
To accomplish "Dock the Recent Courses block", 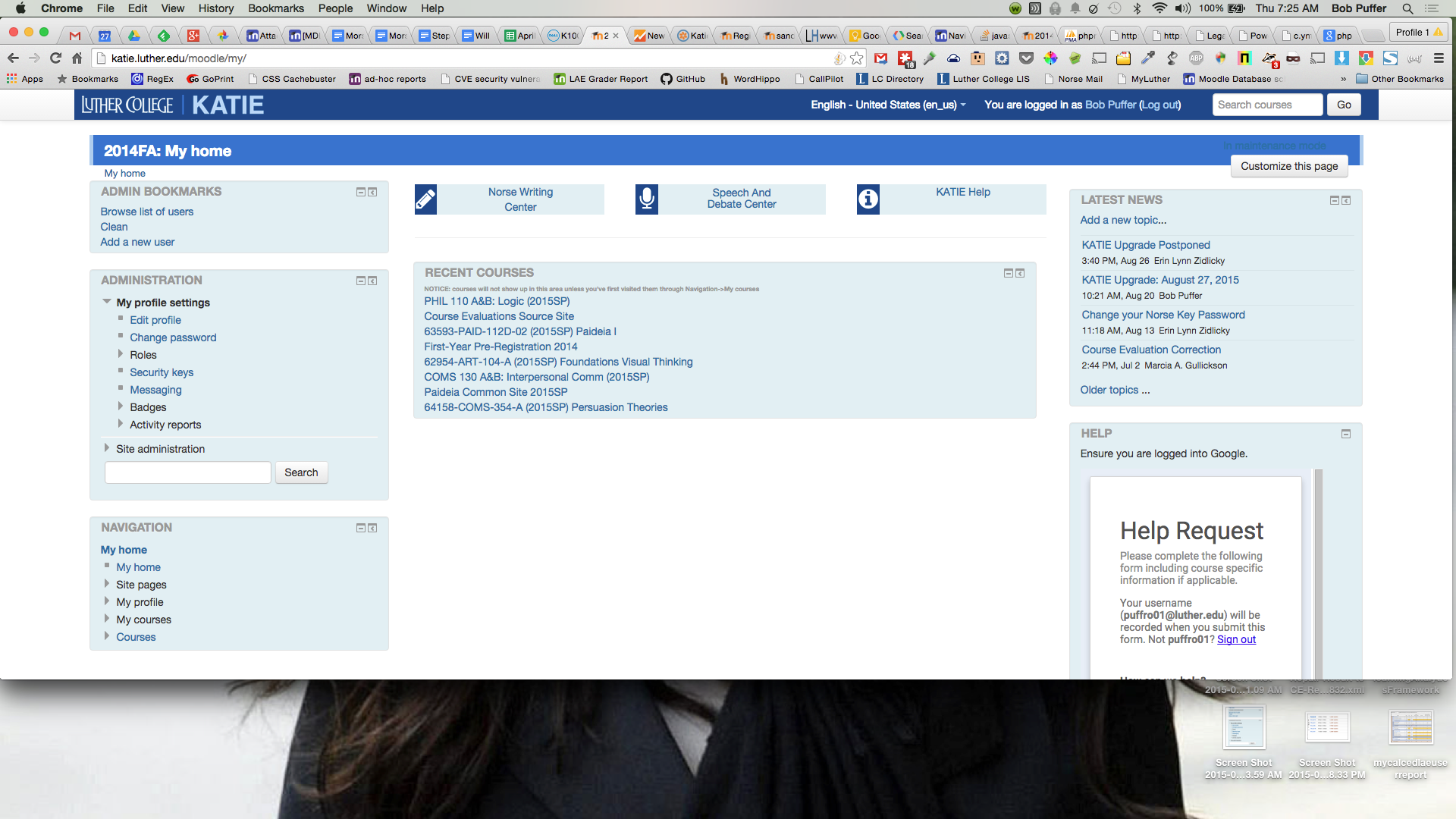I will pos(1020,273).
